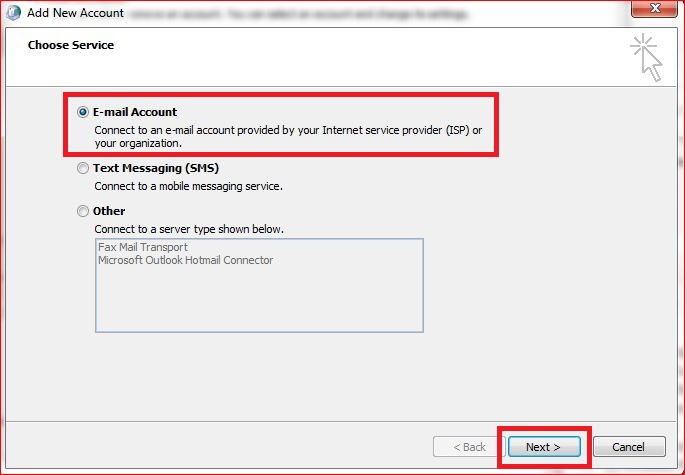Select Fax Mail Transport in server list

coord(143,247)
